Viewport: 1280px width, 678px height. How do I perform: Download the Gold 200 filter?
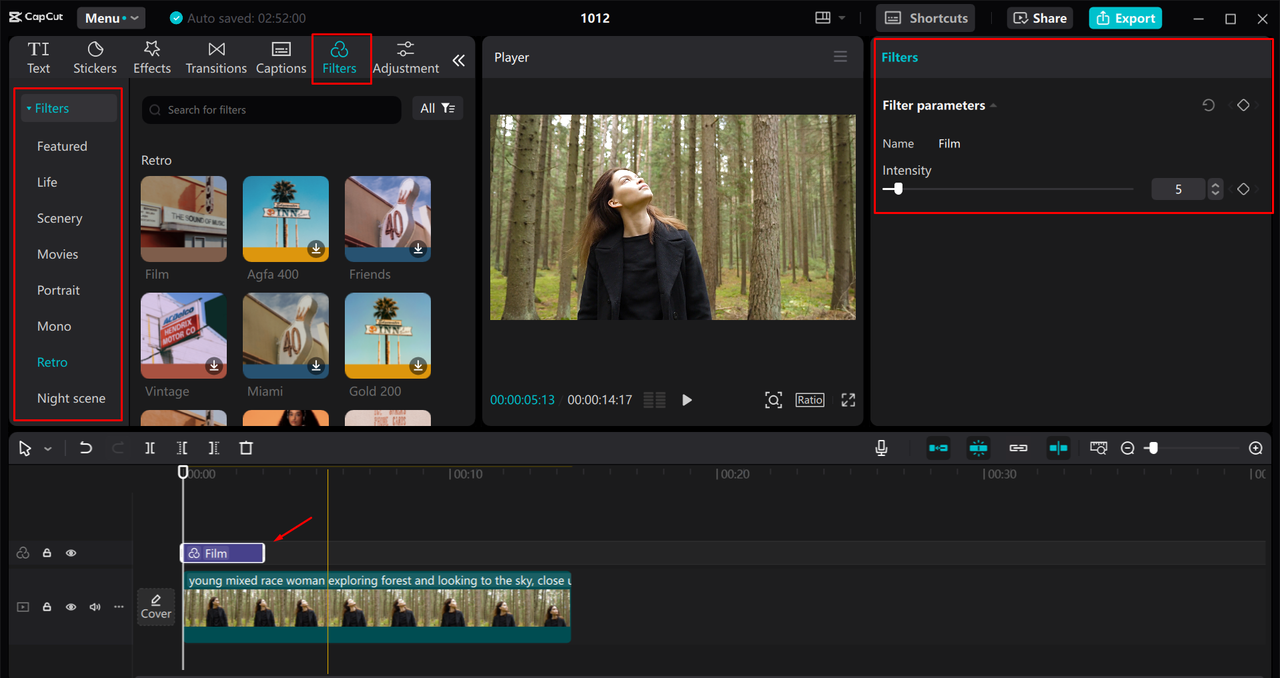tap(418, 366)
